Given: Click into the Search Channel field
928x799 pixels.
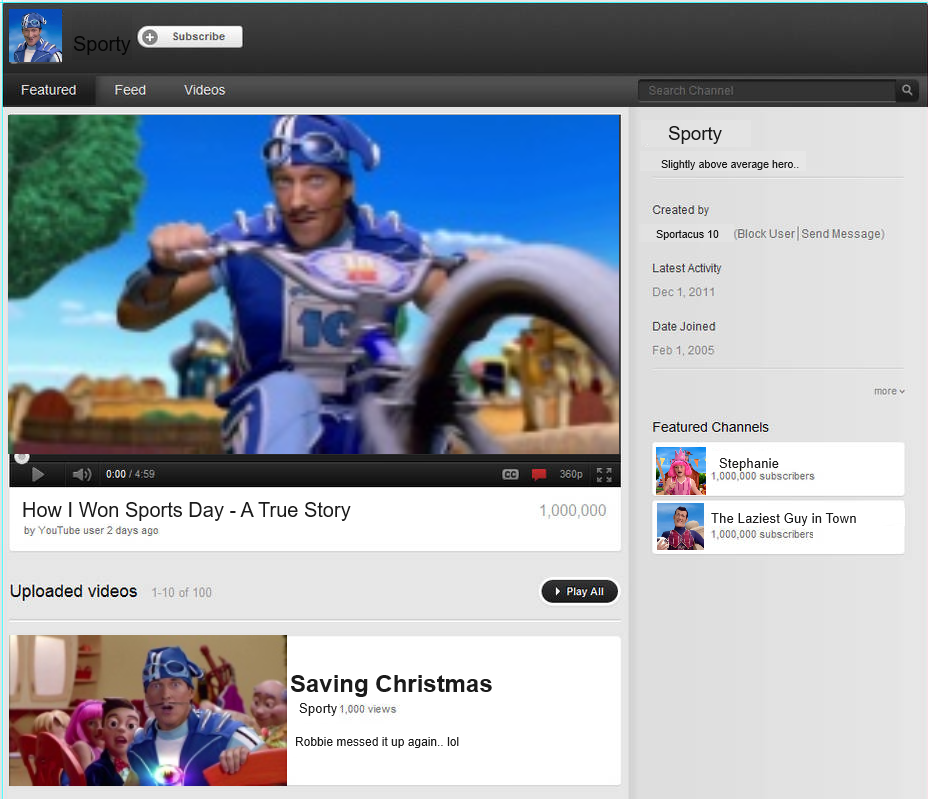Looking at the screenshot, I should click(x=766, y=90).
